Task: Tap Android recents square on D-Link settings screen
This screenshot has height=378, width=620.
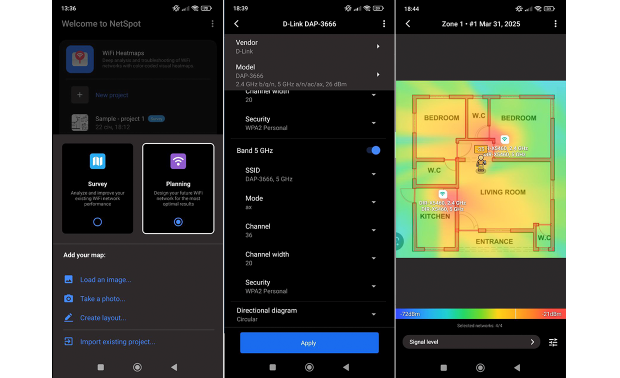Action: [x=272, y=367]
